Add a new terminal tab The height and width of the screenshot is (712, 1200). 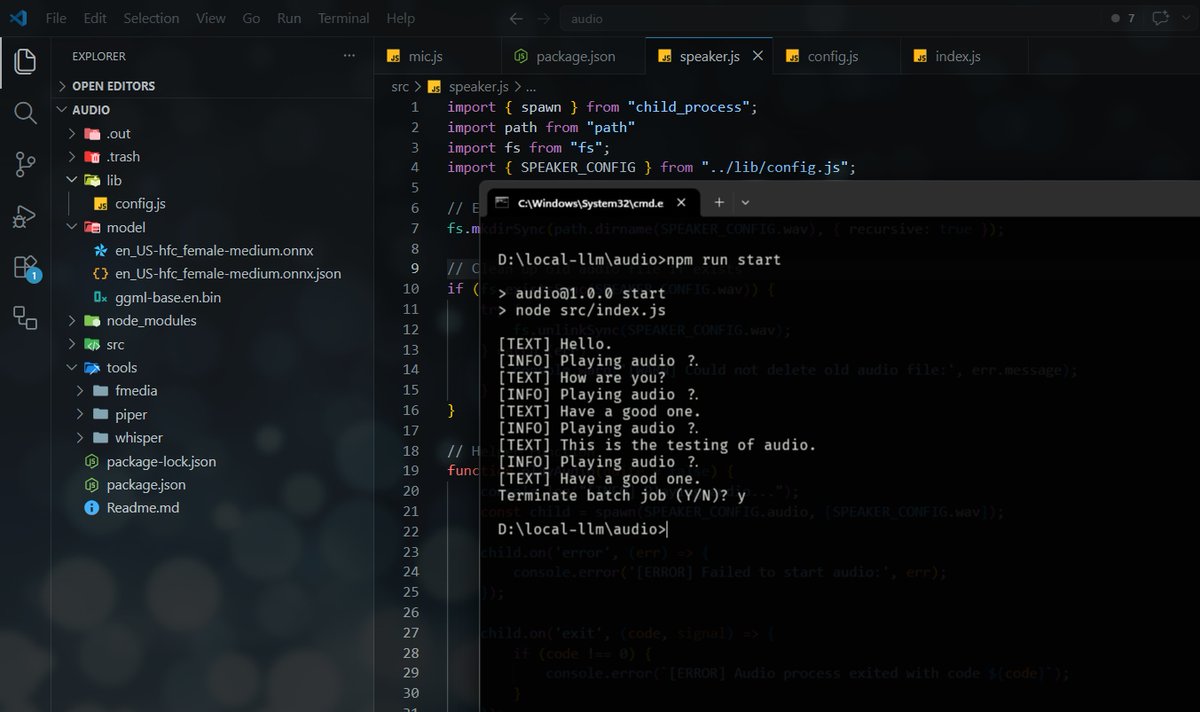coord(718,202)
